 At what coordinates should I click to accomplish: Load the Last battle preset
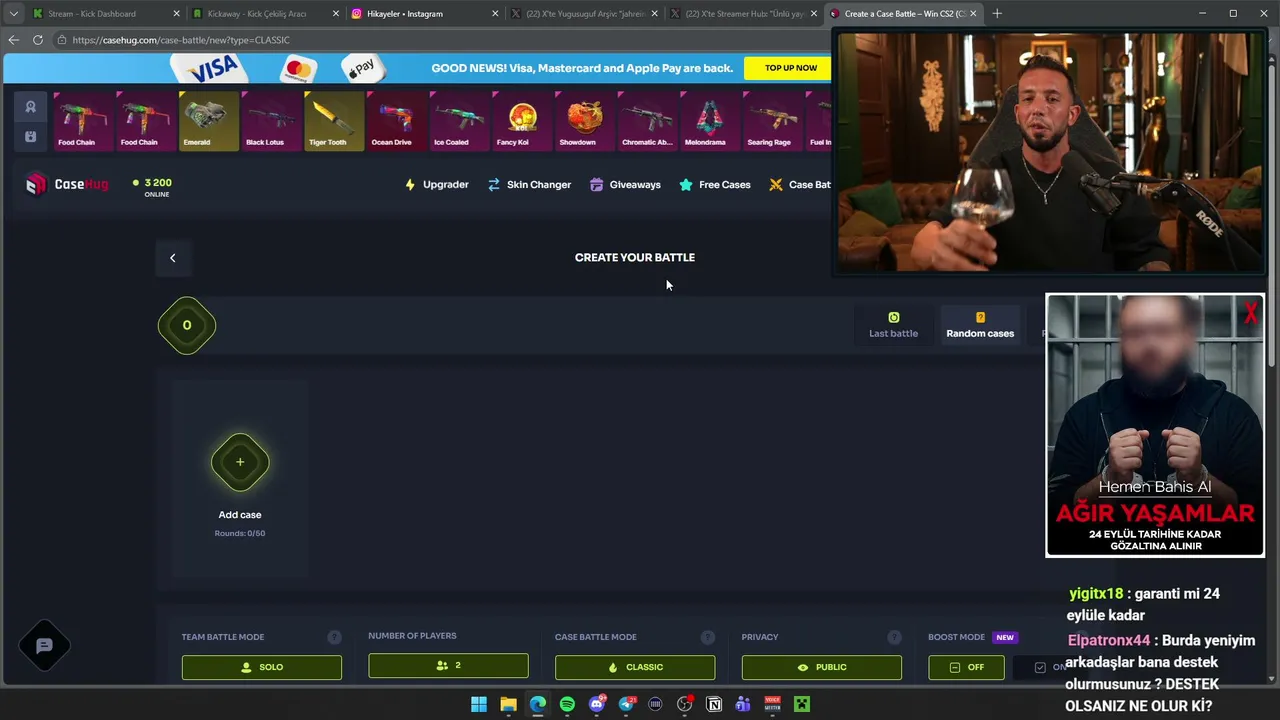pos(893,325)
